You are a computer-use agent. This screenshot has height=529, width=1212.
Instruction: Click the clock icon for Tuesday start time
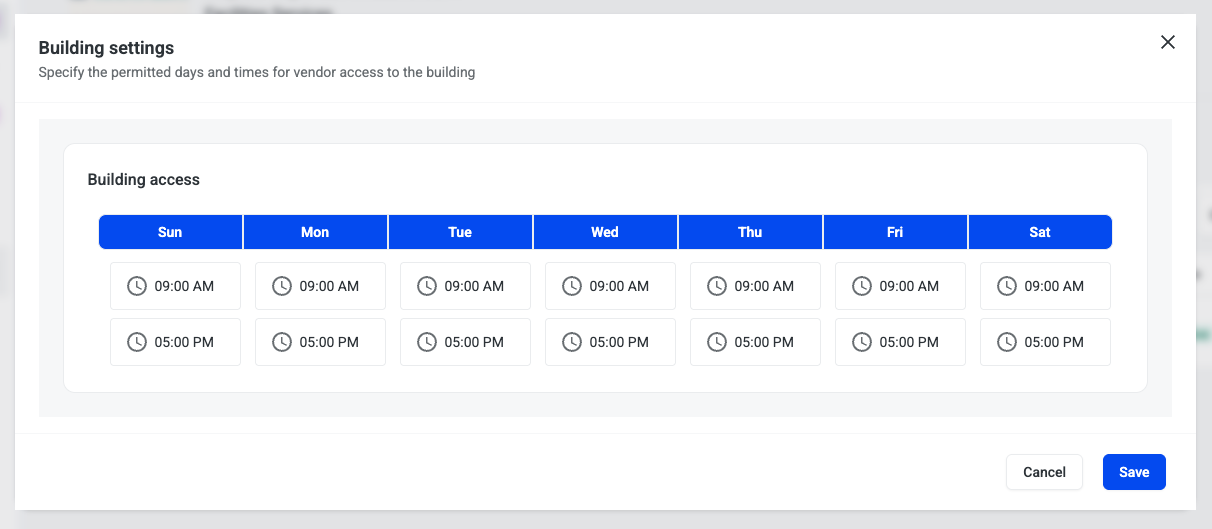point(427,286)
